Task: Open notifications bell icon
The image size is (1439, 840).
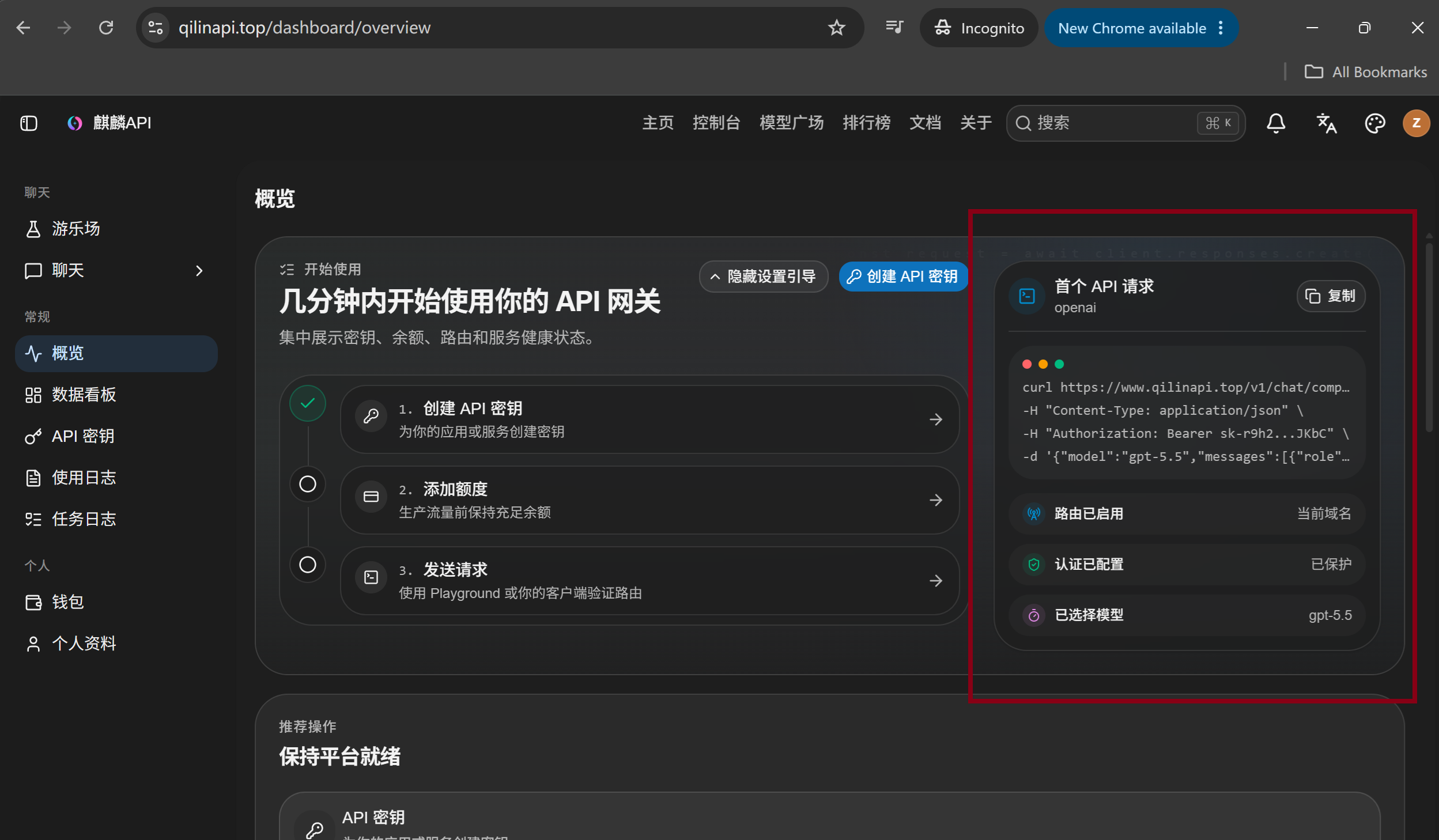Action: [x=1276, y=123]
